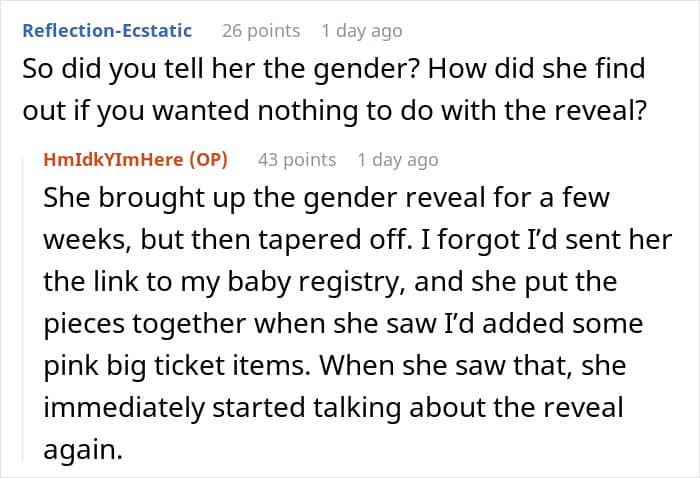700x478 pixels.
Task: Open Reflection-Ecstatic's user profile
Action: click(x=107, y=31)
